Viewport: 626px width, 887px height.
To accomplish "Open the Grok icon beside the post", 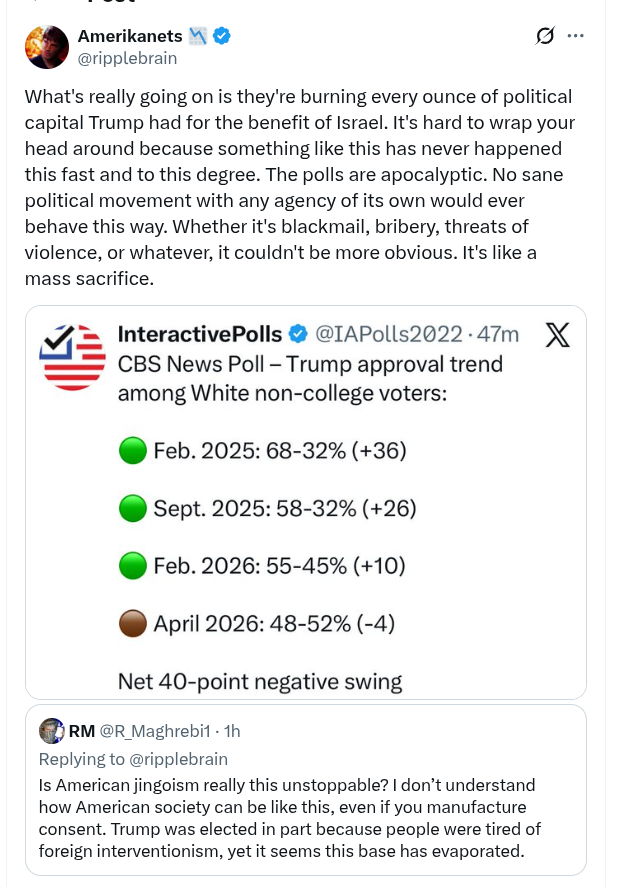I will [545, 36].
